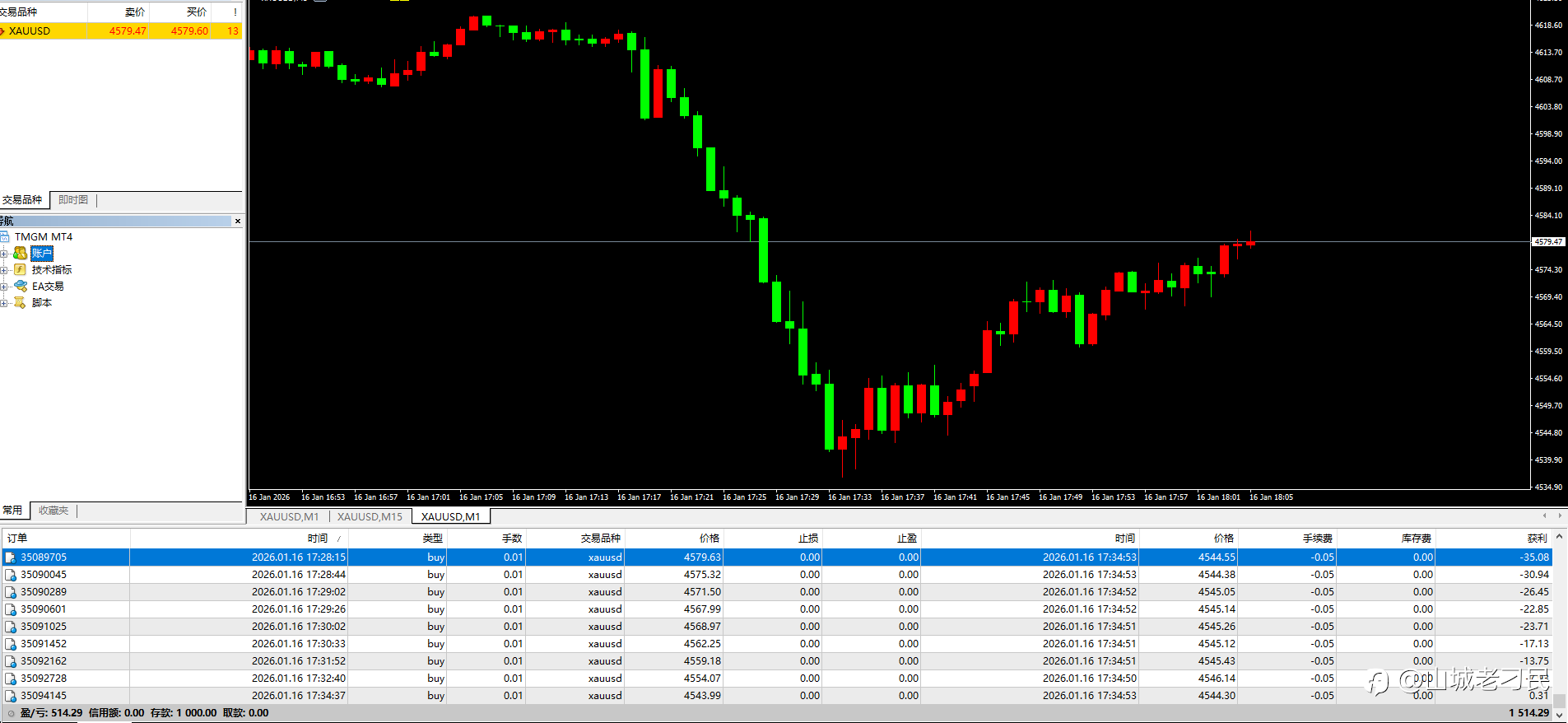Image resolution: width=1568 pixels, height=723 pixels.
Task: Click the EA交易 expert advisor icon
Action: pyautogui.click(x=21, y=286)
